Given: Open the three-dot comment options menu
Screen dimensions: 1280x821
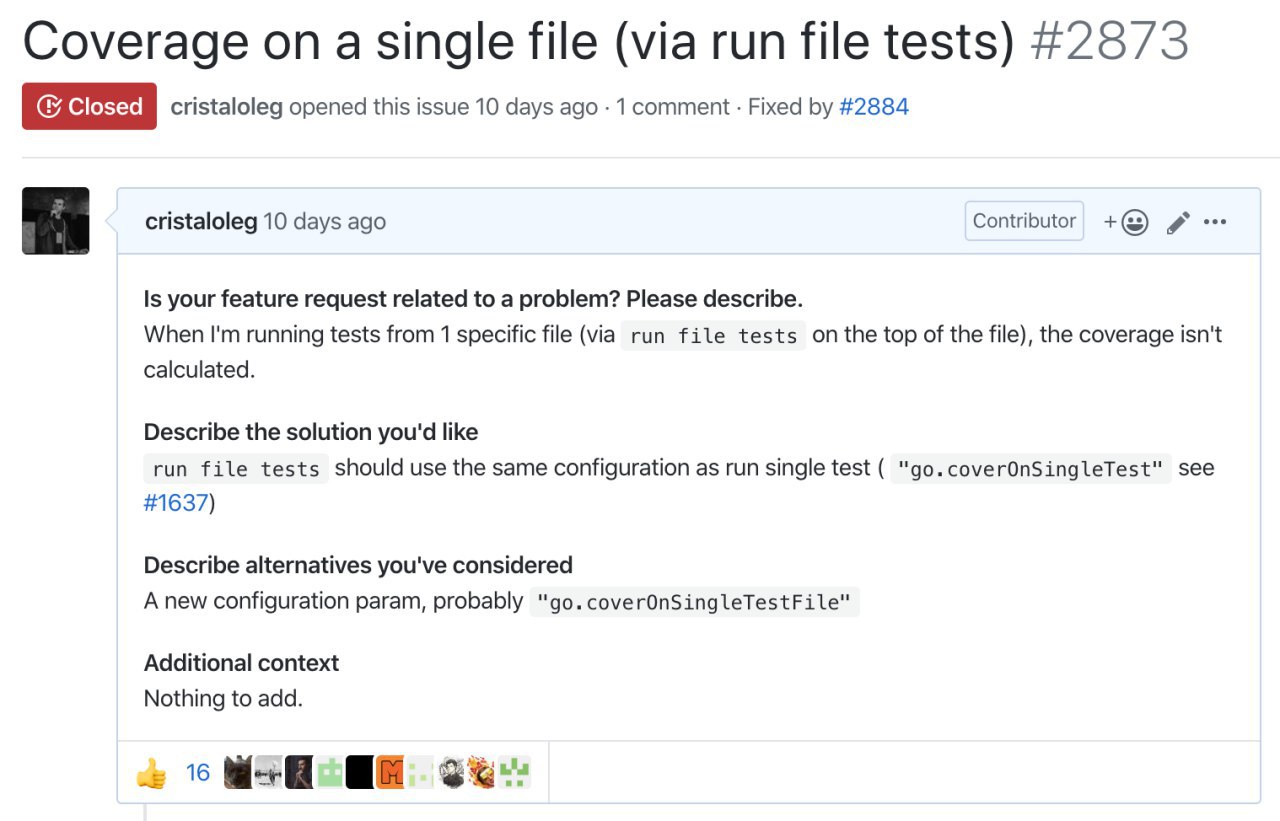Looking at the screenshot, I should tap(1215, 222).
